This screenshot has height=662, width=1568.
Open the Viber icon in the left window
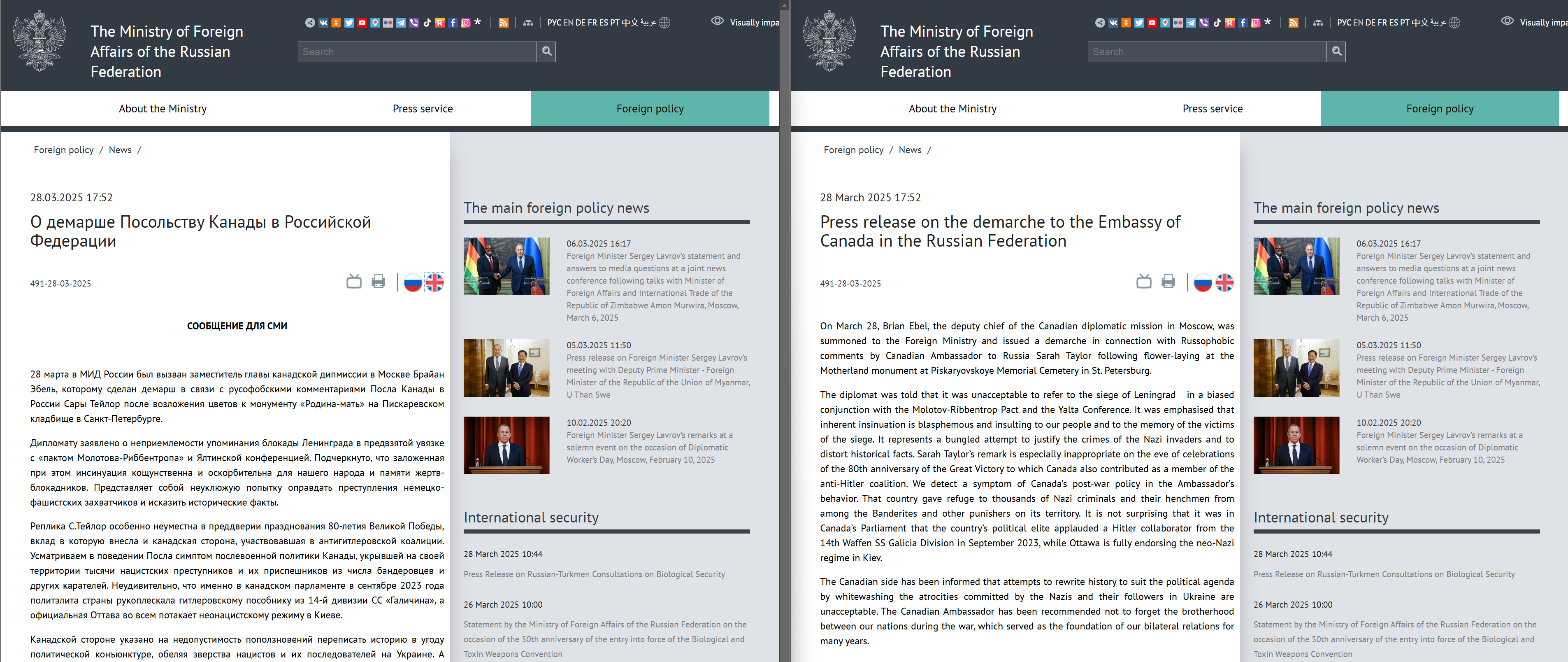(x=414, y=23)
